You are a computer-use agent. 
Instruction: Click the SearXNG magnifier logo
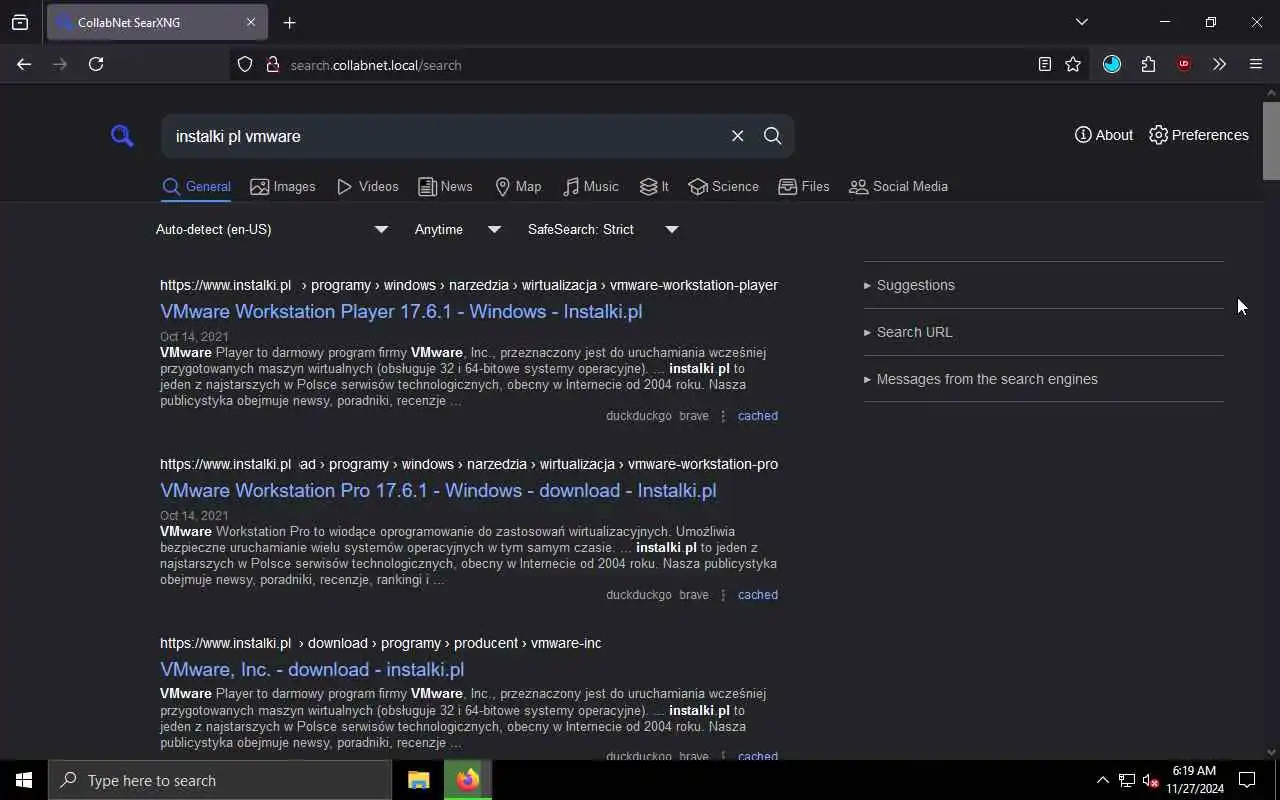(122, 135)
